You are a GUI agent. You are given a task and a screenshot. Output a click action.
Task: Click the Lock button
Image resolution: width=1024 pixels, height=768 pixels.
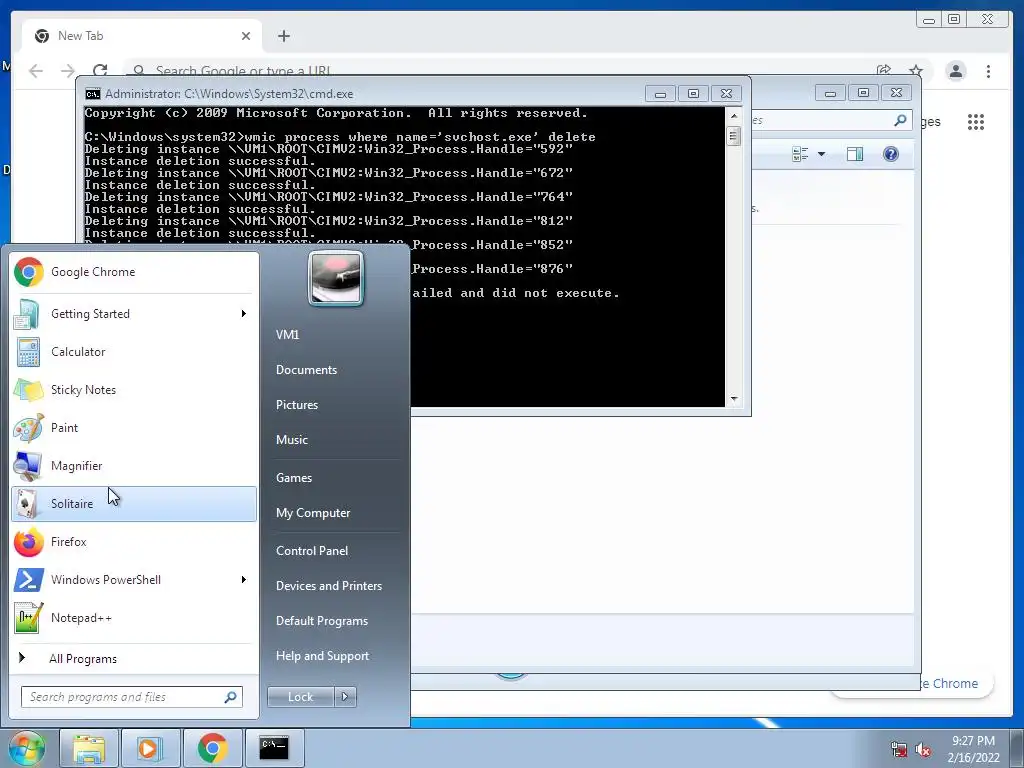pos(300,697)
